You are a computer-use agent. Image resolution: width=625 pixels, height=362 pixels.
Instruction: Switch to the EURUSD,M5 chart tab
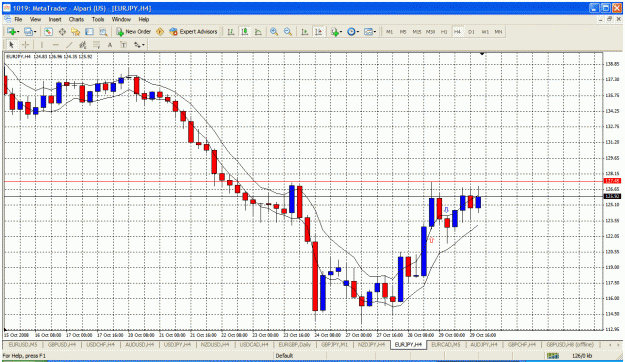pos(23,344)
